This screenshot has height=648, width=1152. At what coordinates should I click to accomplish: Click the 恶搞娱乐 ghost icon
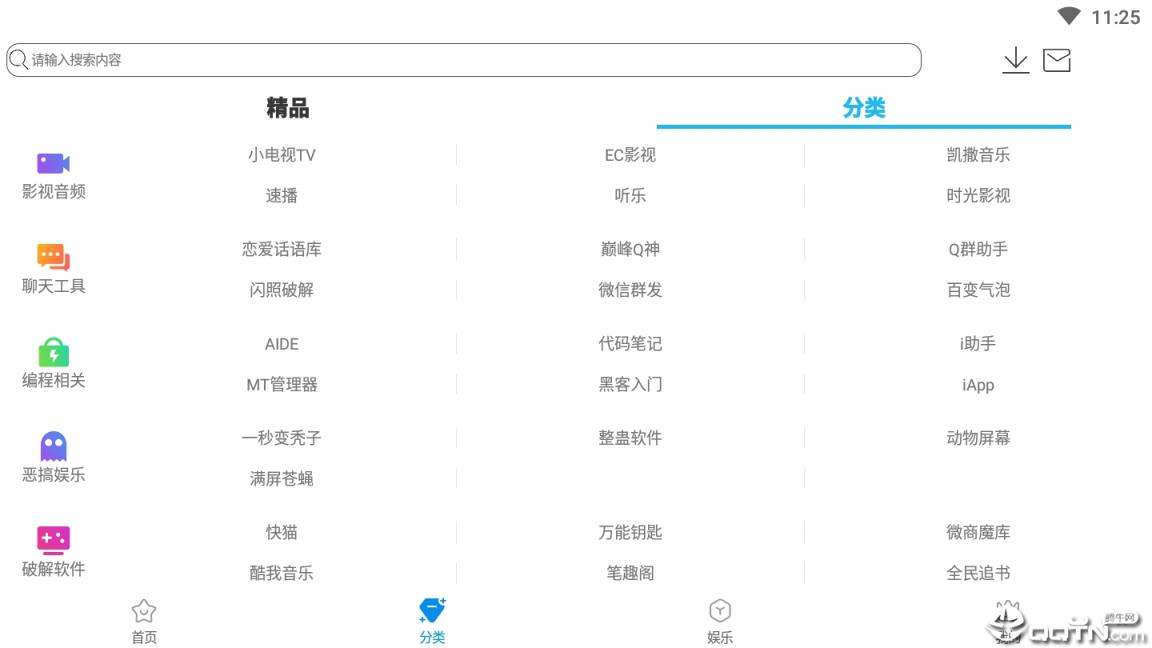tap(52, 445)
